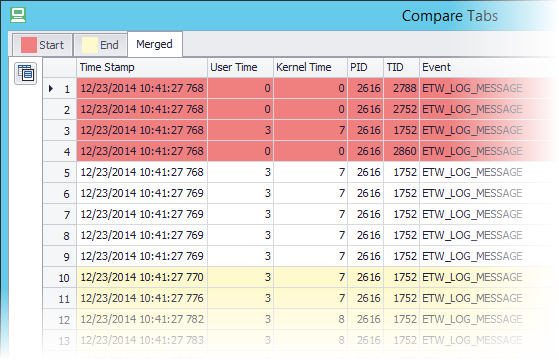This screenshot has width=559, height=360.
Task: Select row number 10 header
Action: pos(60,277)
